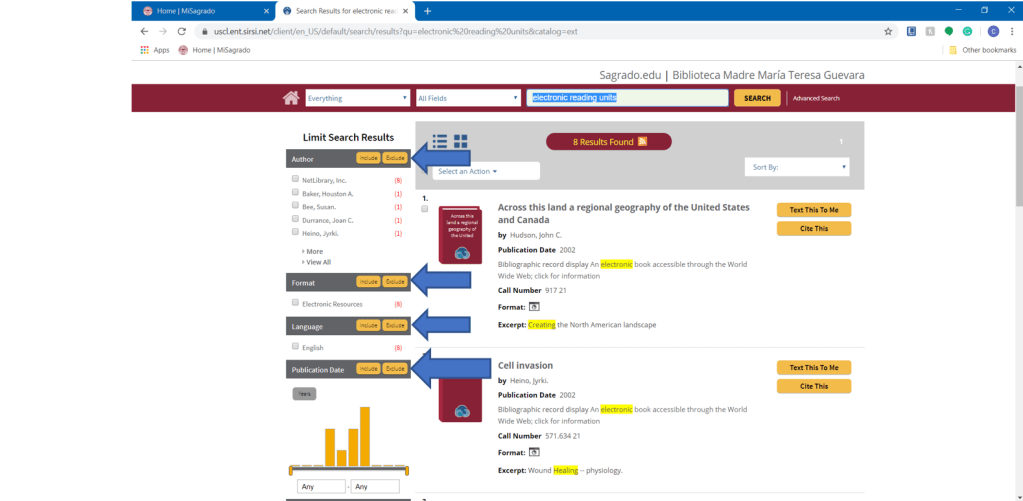Open the Advanced Search link
This screenshot has height=501, width=1023.
pos(817,98)
